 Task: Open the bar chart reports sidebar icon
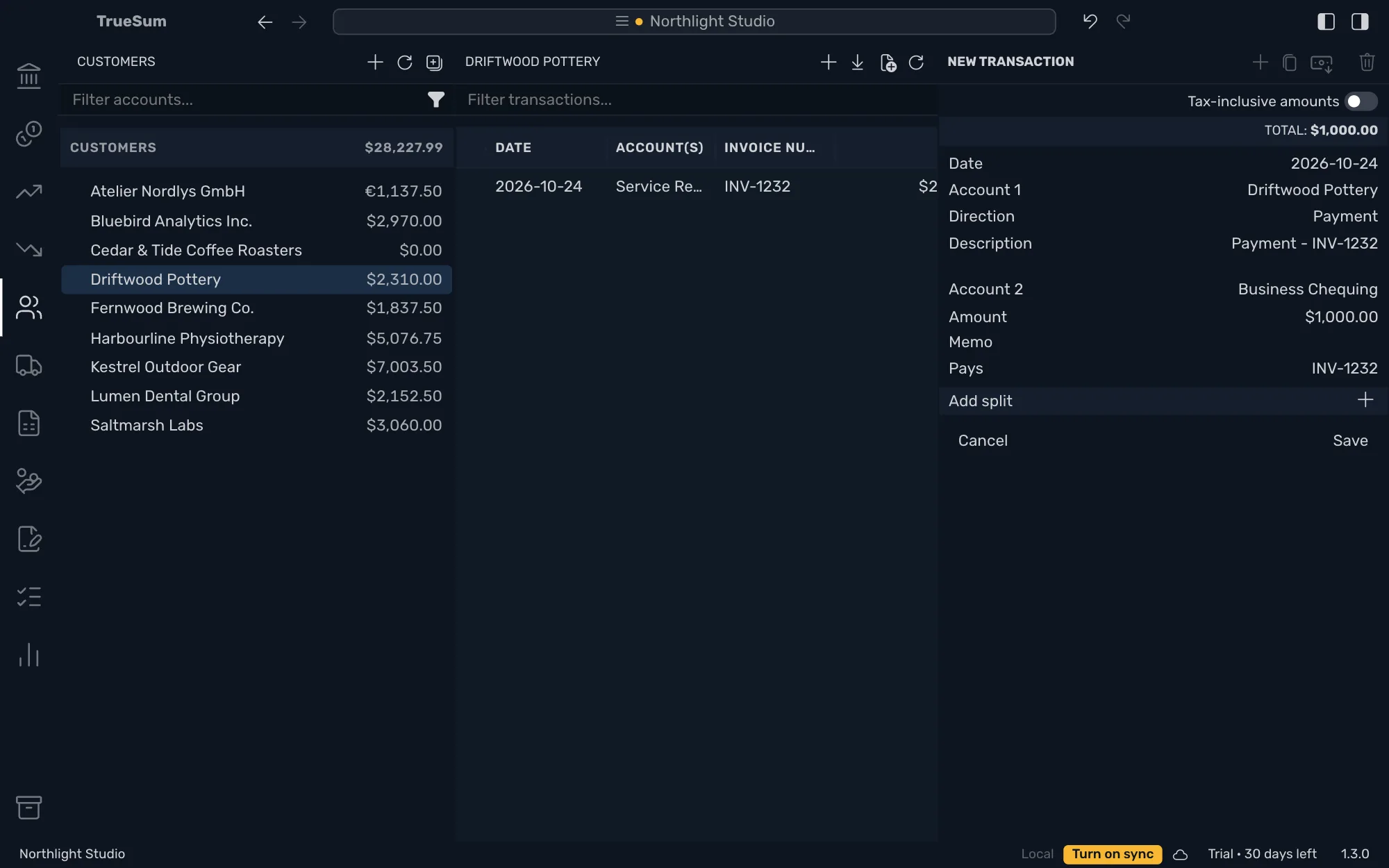tap(28, 655)
